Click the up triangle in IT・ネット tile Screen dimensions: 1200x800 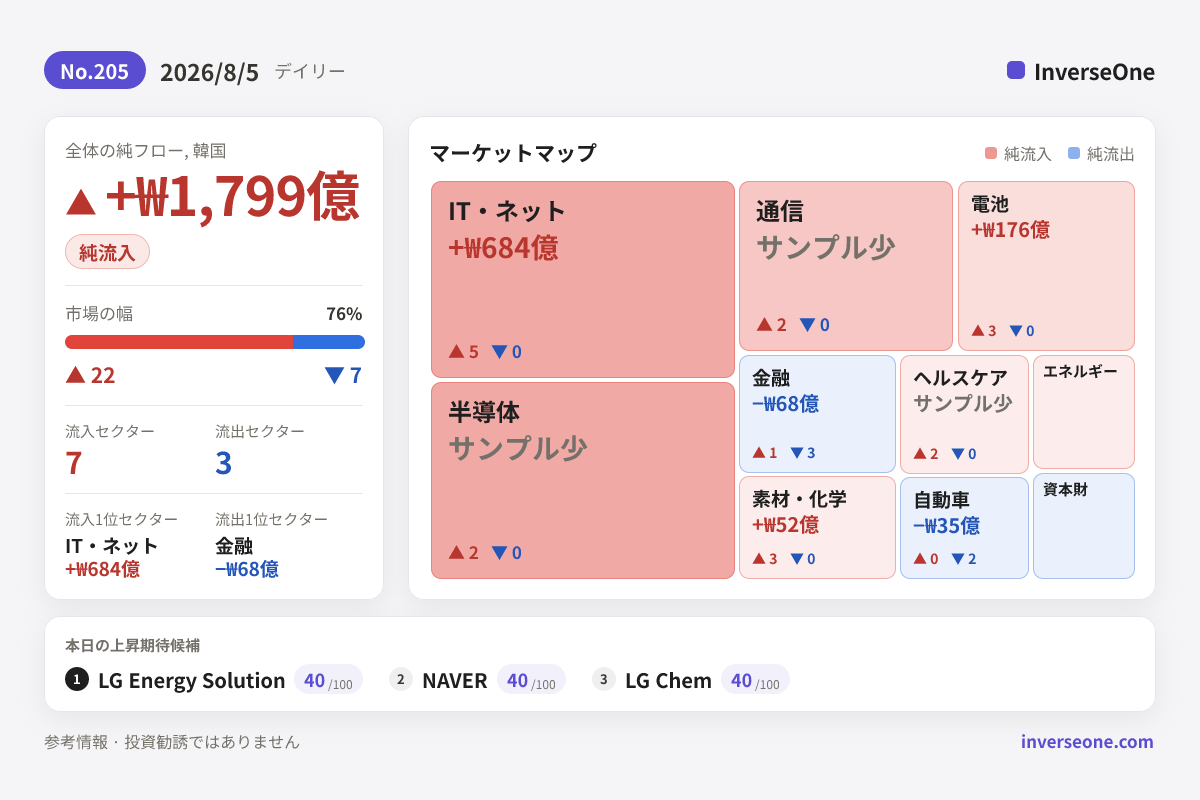point(456,351)
